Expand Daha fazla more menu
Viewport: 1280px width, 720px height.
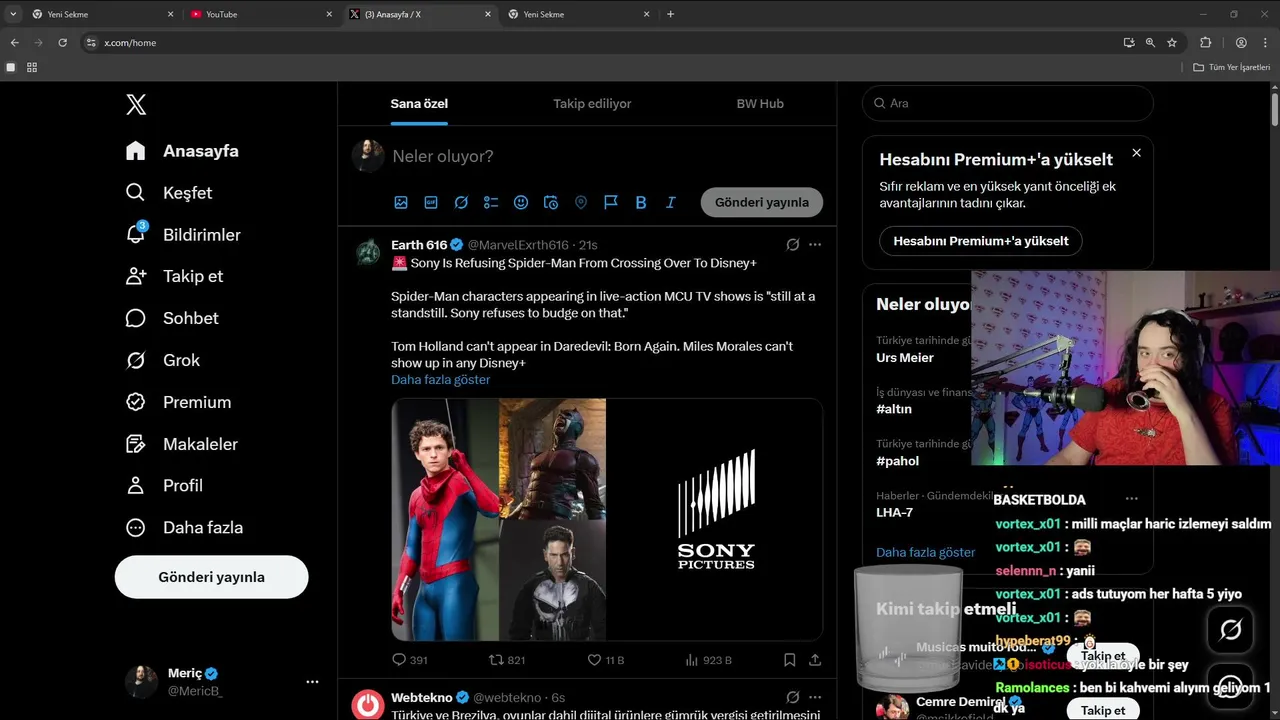[x=183, y=527]
